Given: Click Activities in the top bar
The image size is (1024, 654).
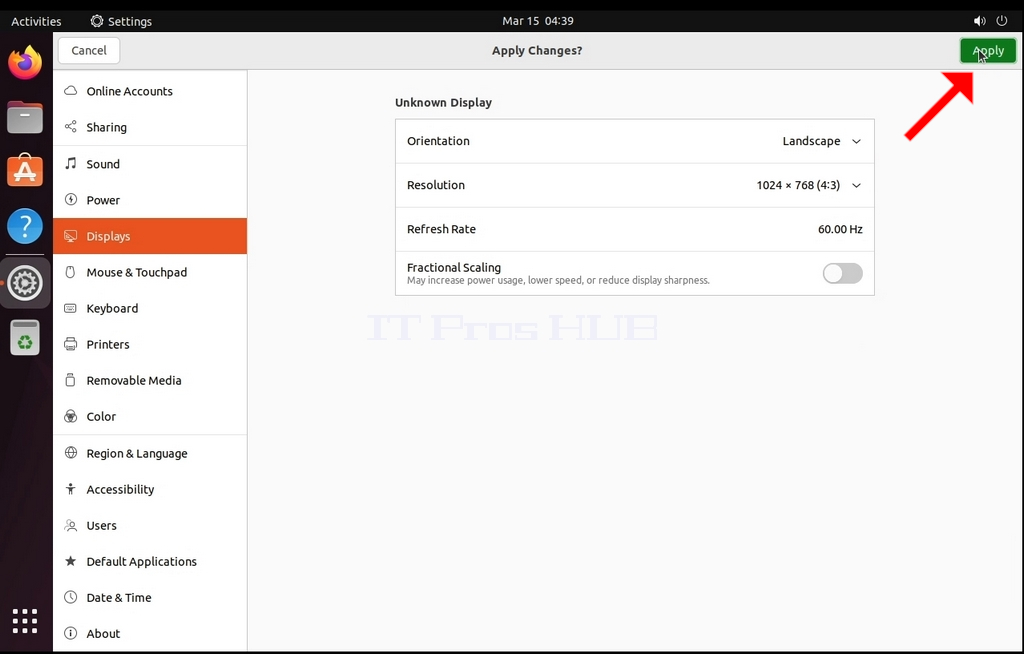Looking at the screenshot, I should click(x=36, y=21).
